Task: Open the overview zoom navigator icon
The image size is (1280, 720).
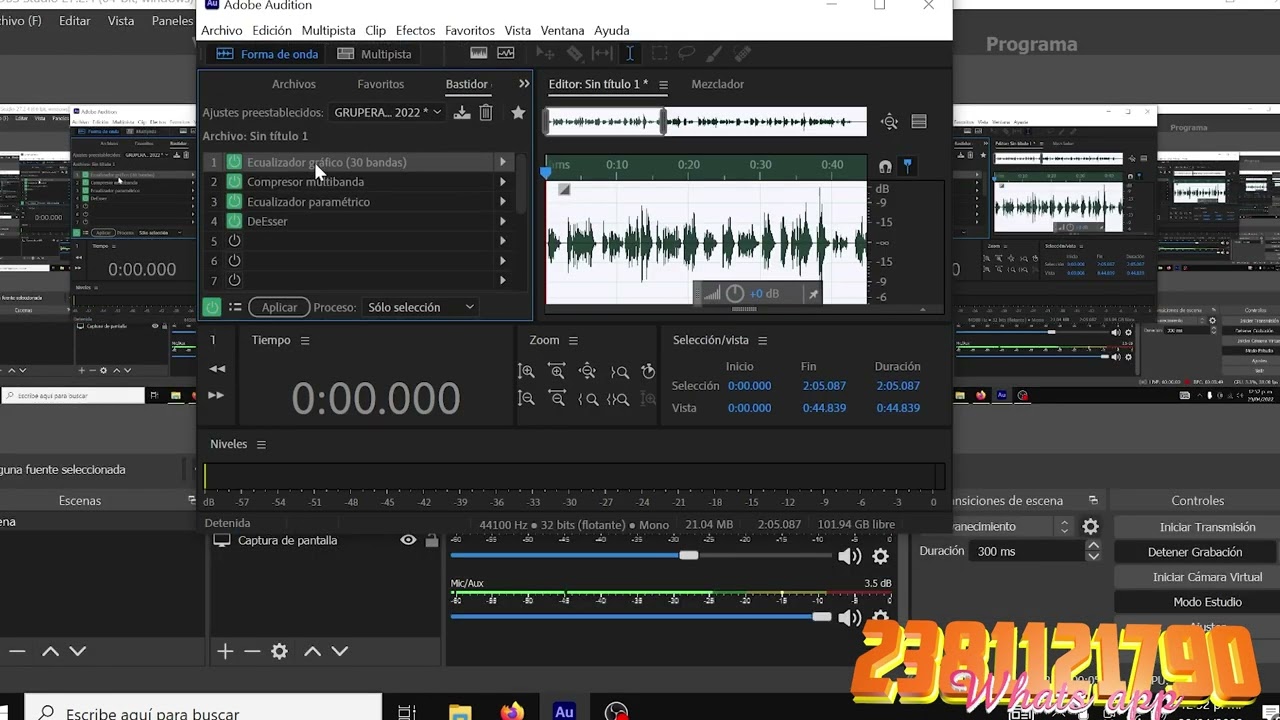Action: pos(889,122)
